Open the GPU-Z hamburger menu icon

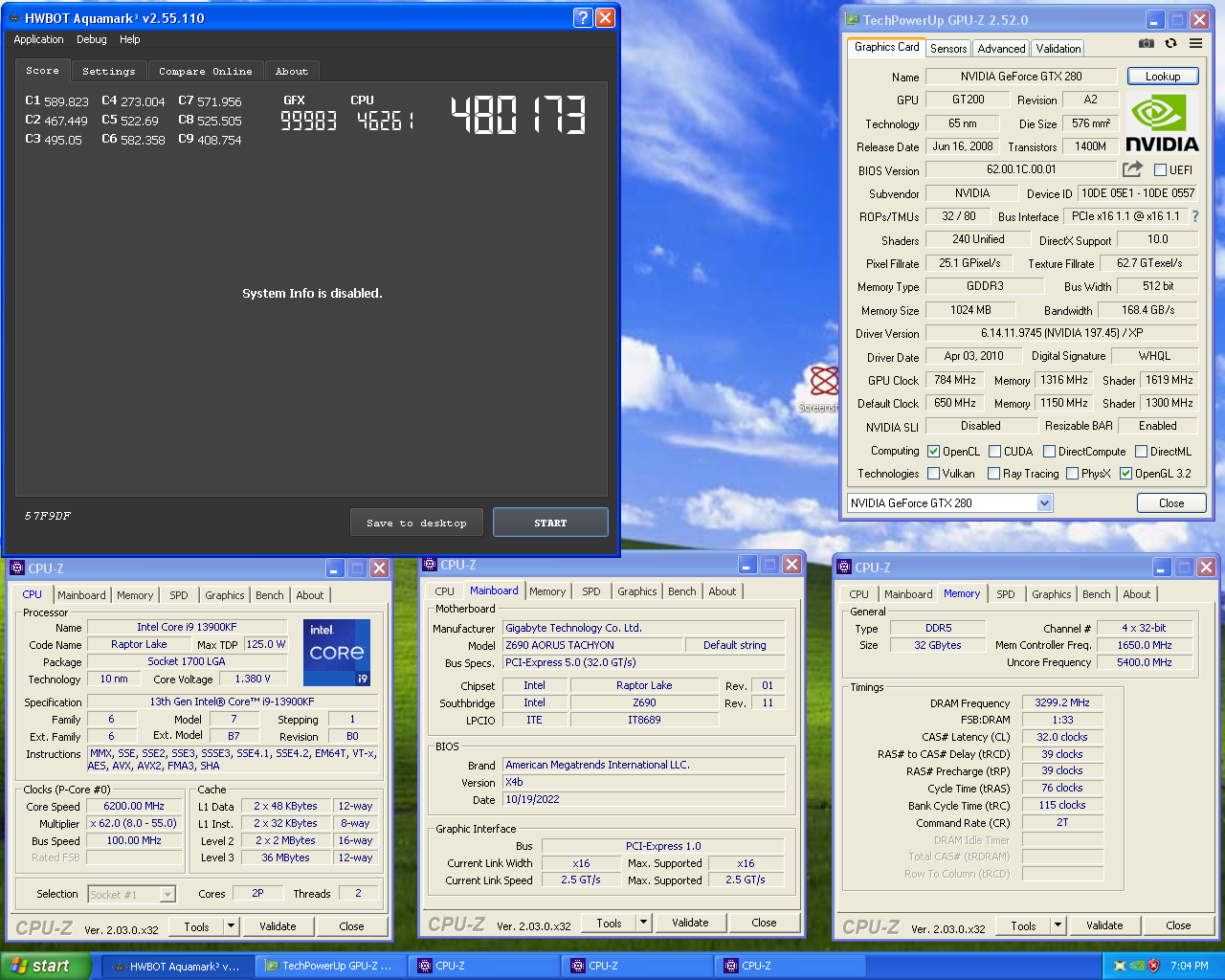coord(1195,43)
